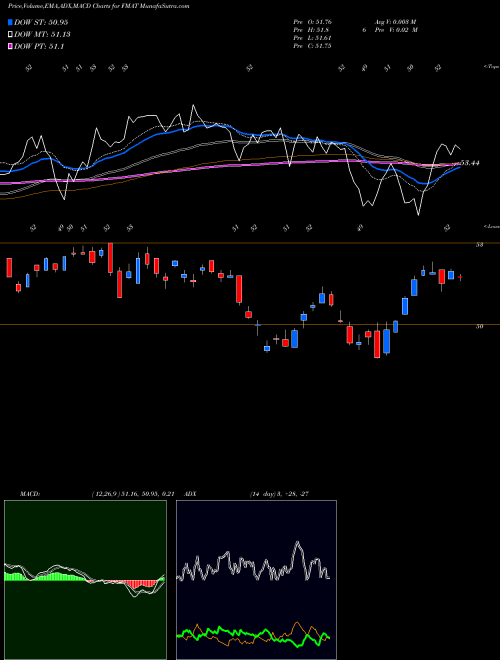Screen dimensions: 500x660
Task: Click the 'Avg V: 0.003 M' volume text
Action: [x=395, y=22]
